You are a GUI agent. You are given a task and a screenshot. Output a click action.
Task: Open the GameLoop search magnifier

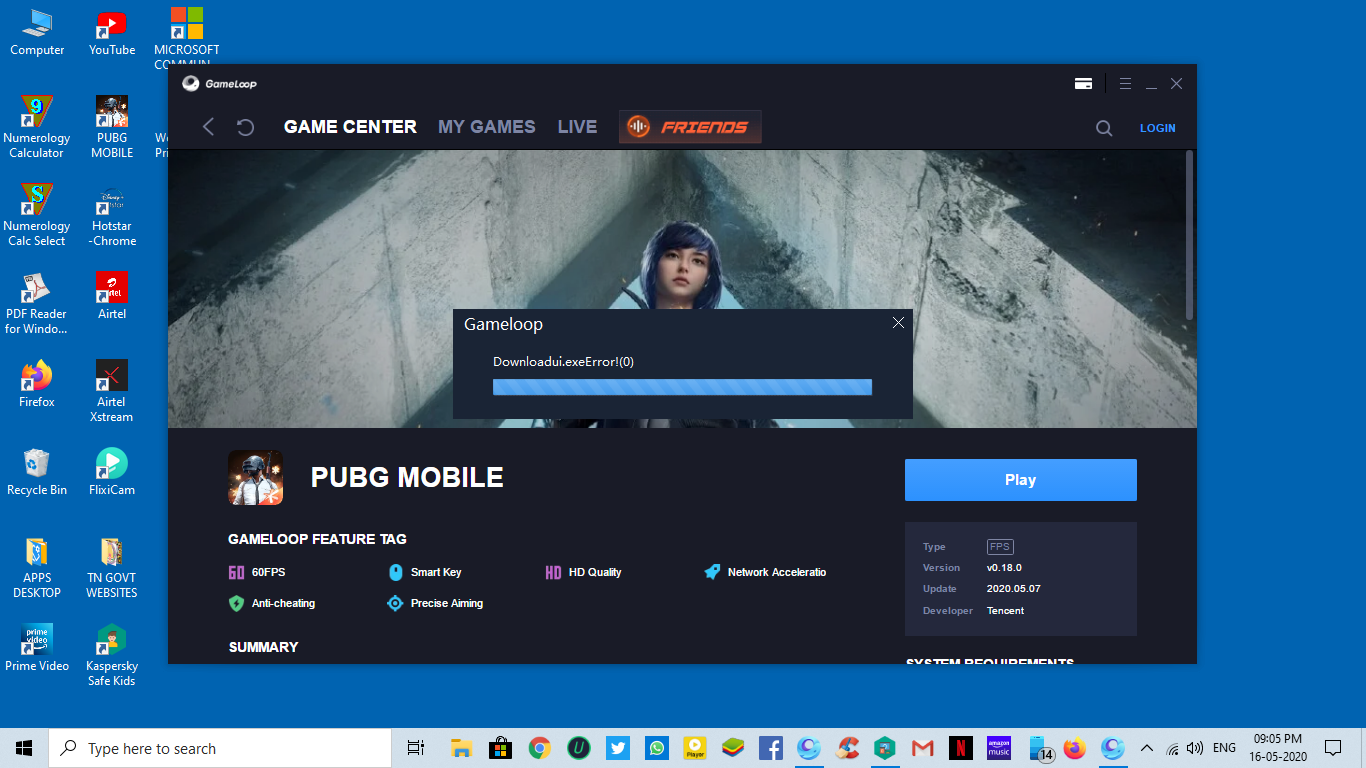pos(1104,128)
